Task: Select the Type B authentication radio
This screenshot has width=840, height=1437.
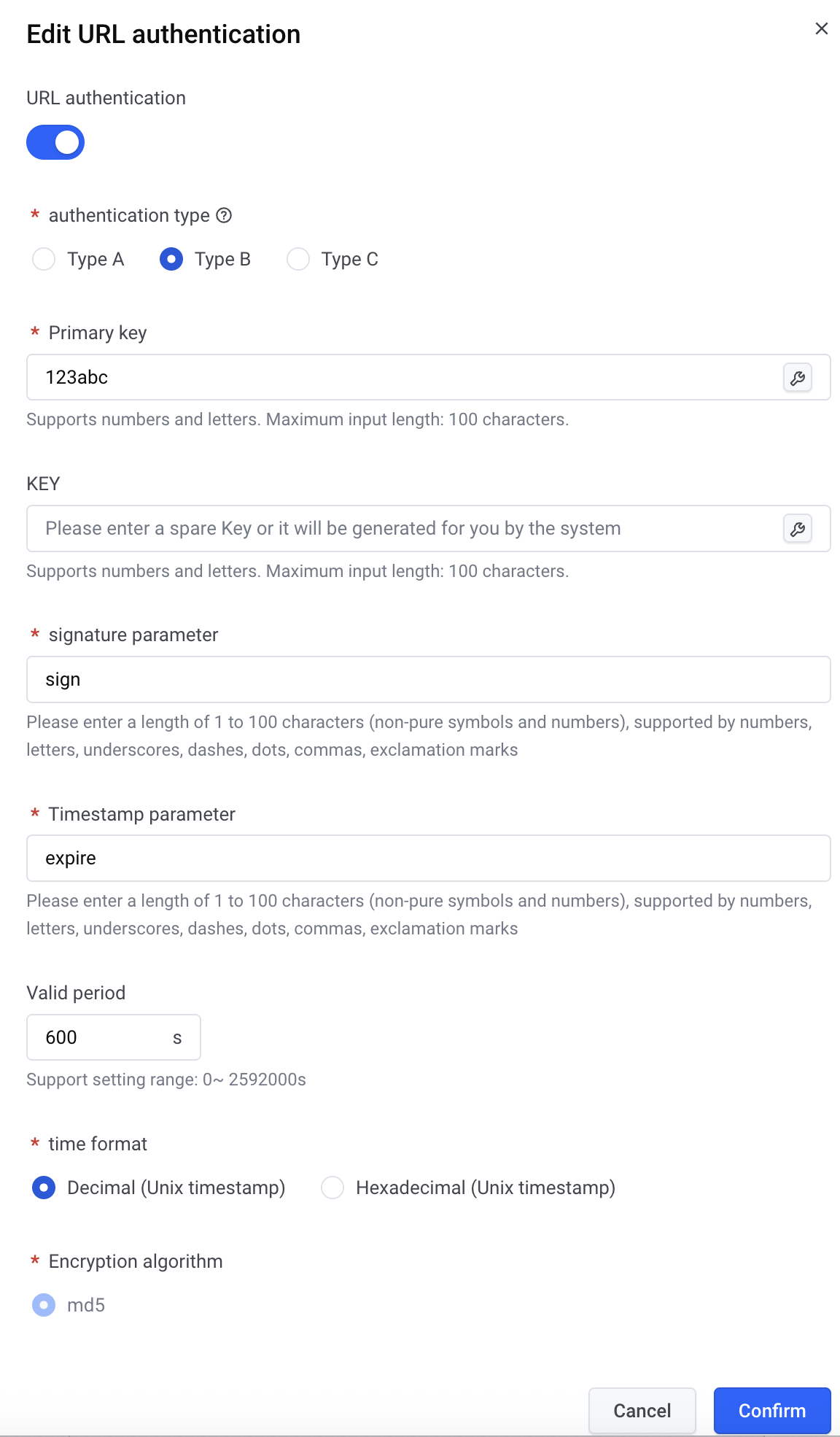Action: point(171,259)
